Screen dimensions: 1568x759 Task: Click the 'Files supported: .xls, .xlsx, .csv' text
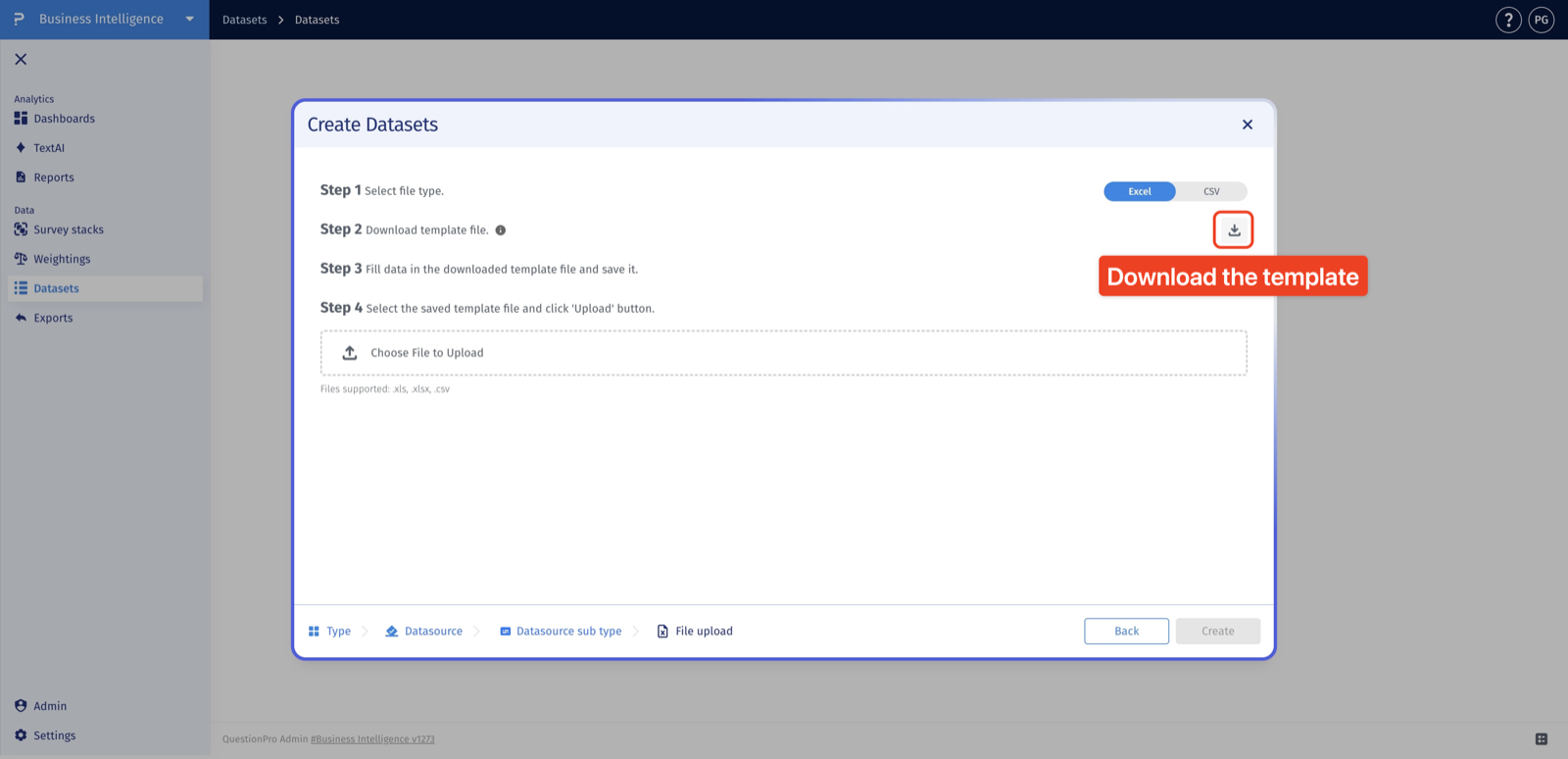[385, 389]
